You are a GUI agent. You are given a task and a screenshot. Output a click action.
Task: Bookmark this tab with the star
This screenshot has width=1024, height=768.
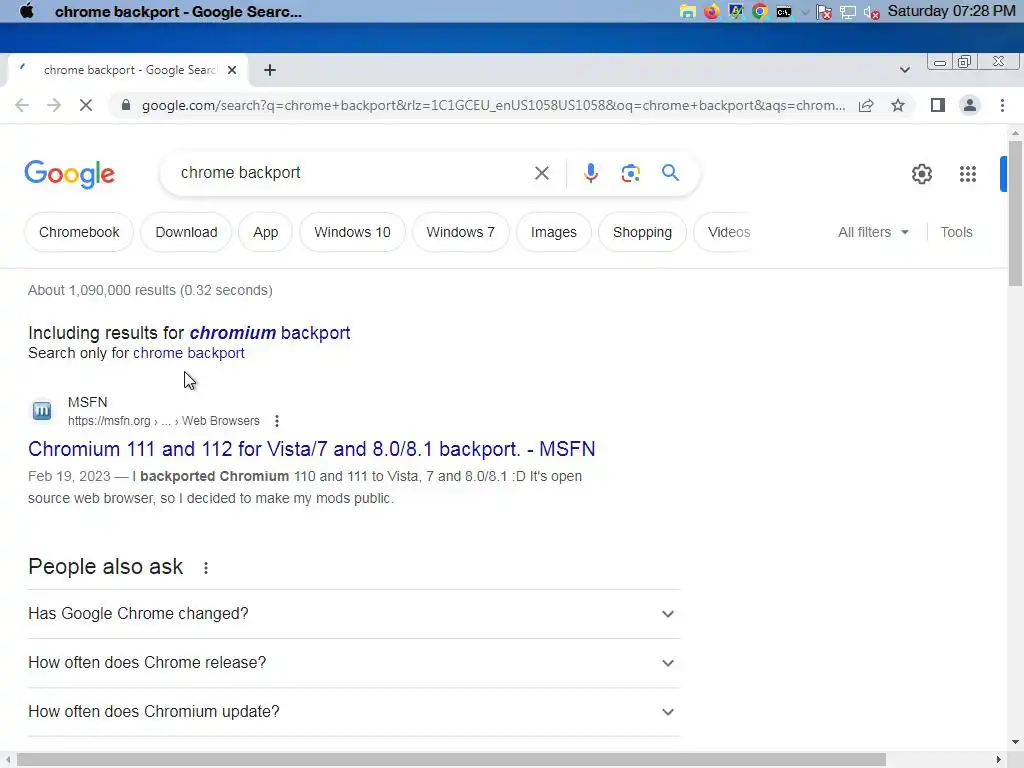(x=898, y=105)
